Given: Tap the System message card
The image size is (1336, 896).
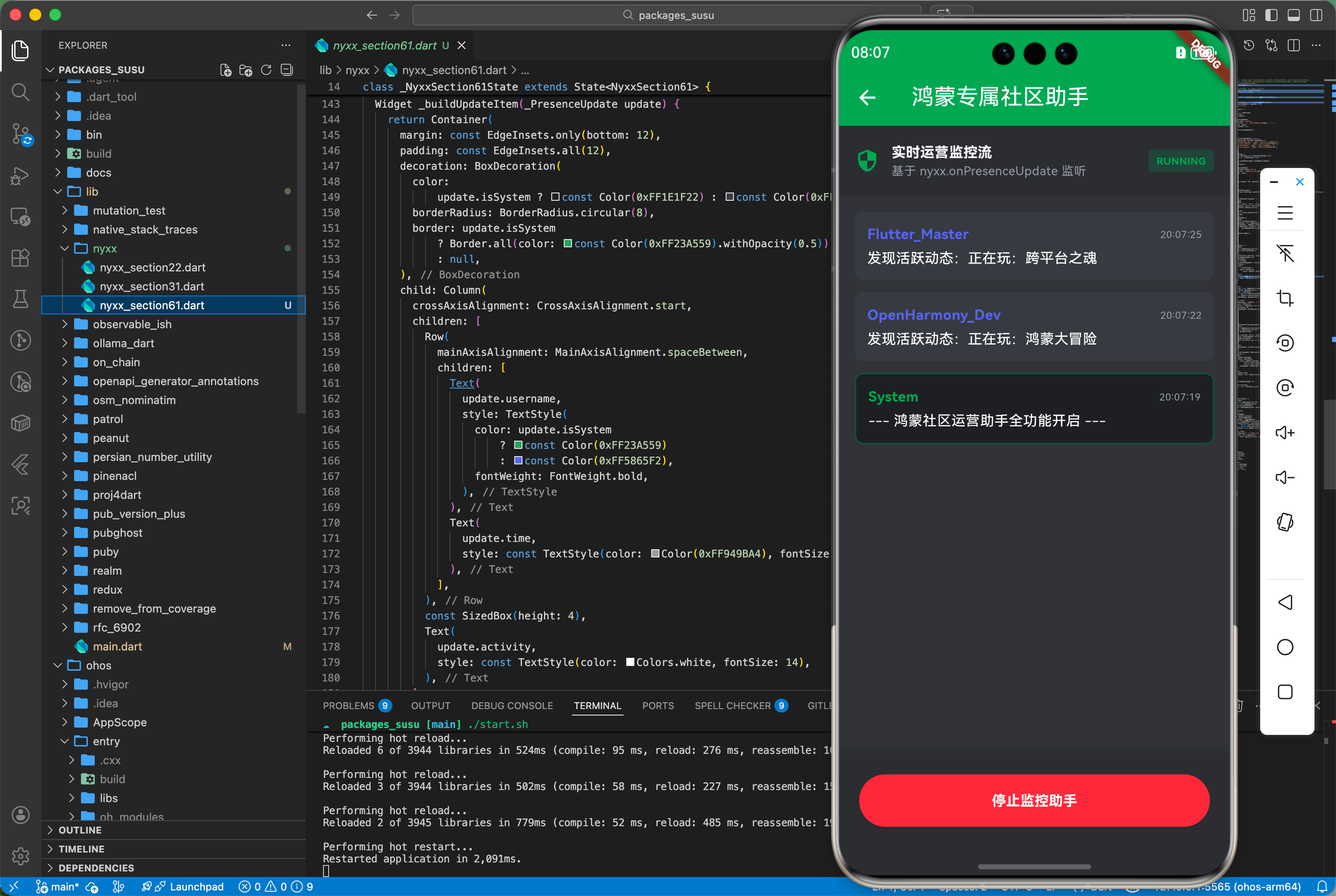Looking at the screenshot, I should click(x=1034, y=408).
